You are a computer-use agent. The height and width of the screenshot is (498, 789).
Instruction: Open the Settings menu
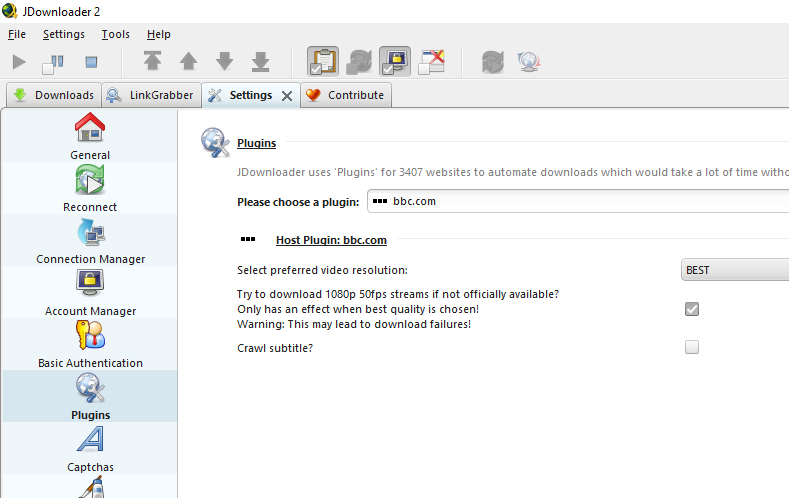[x=63, y=34]
